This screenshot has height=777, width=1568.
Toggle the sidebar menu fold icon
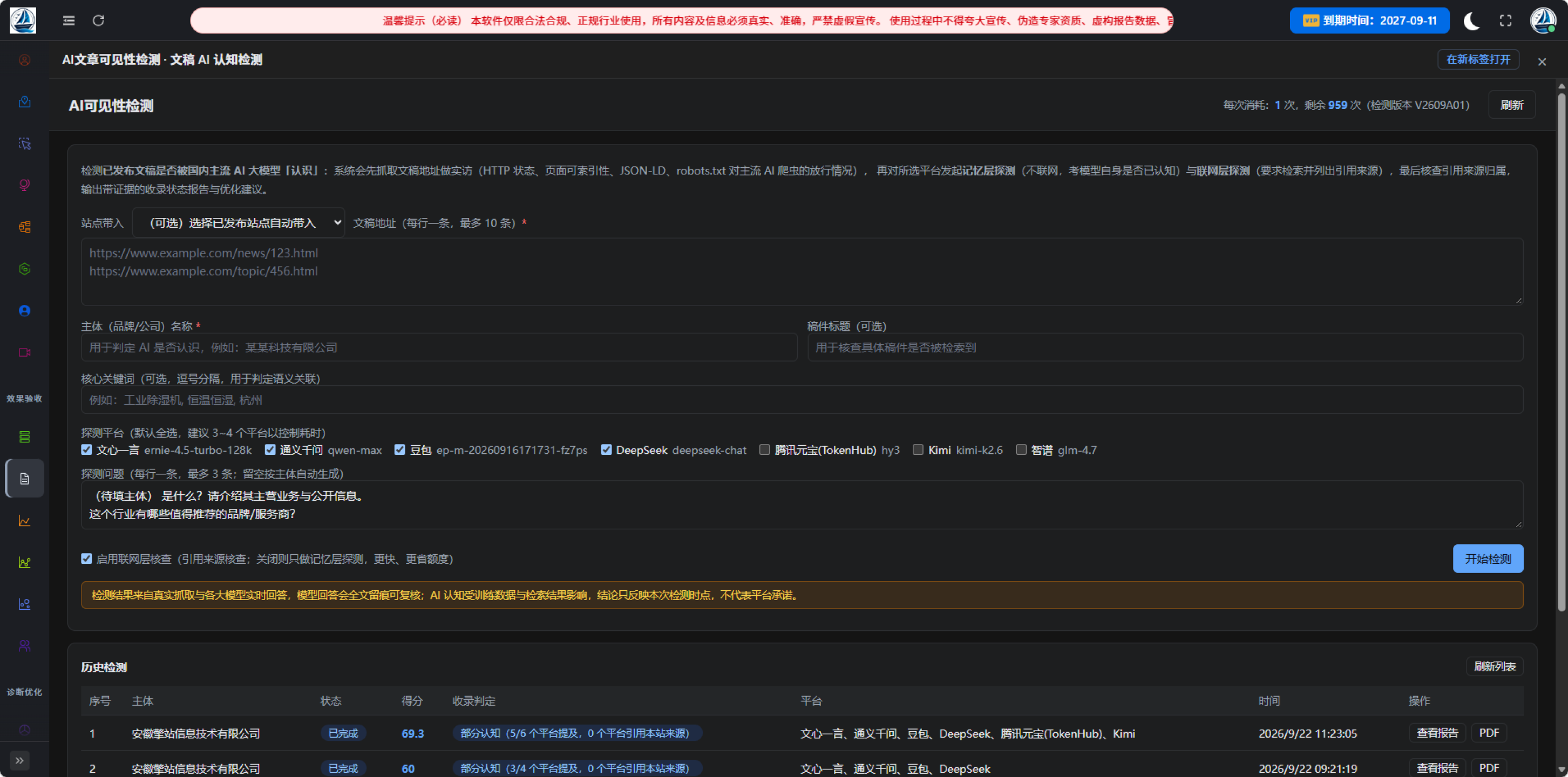click(69, 21)
